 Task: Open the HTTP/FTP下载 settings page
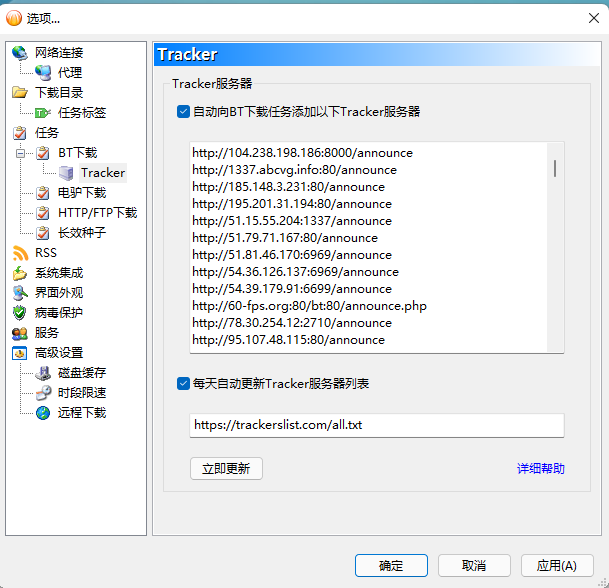(97, 213)
